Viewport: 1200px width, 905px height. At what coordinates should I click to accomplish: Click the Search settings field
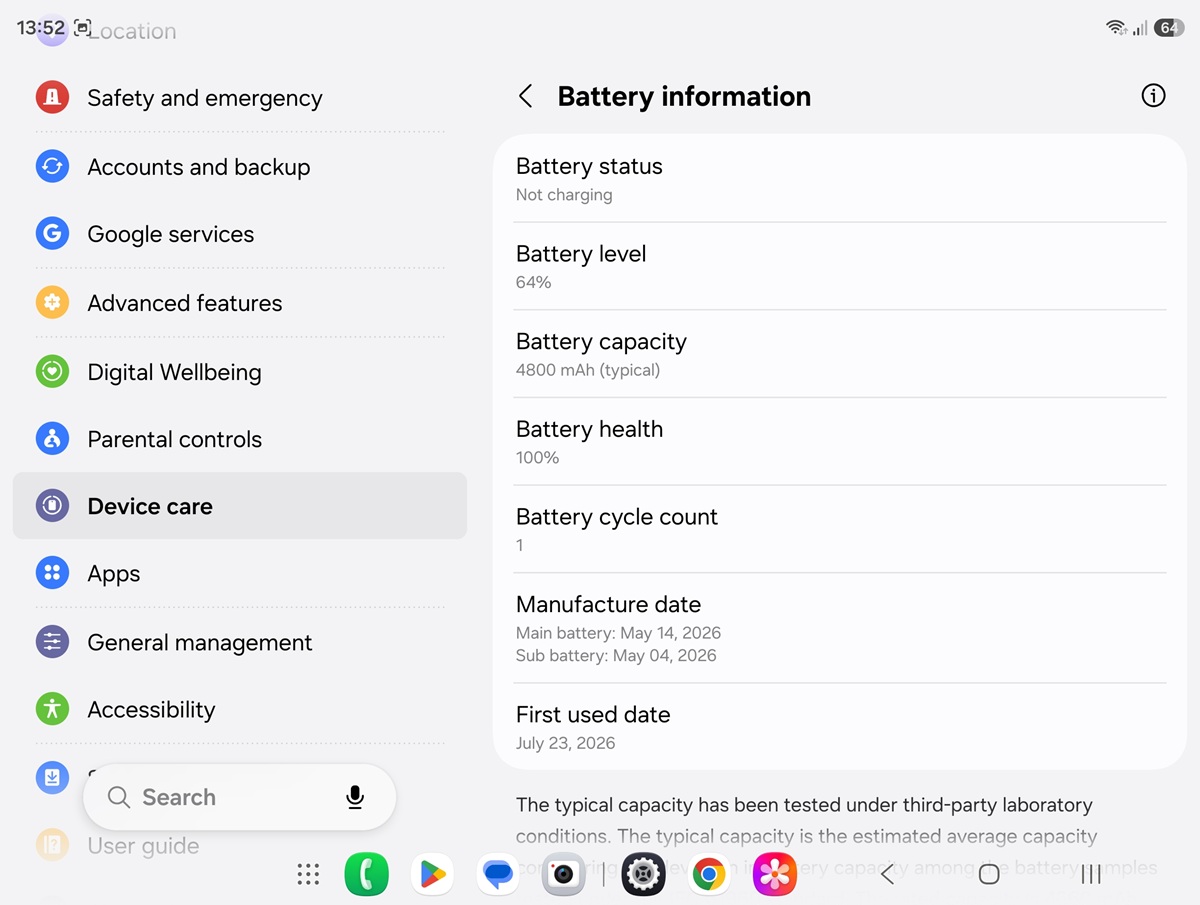240,797
